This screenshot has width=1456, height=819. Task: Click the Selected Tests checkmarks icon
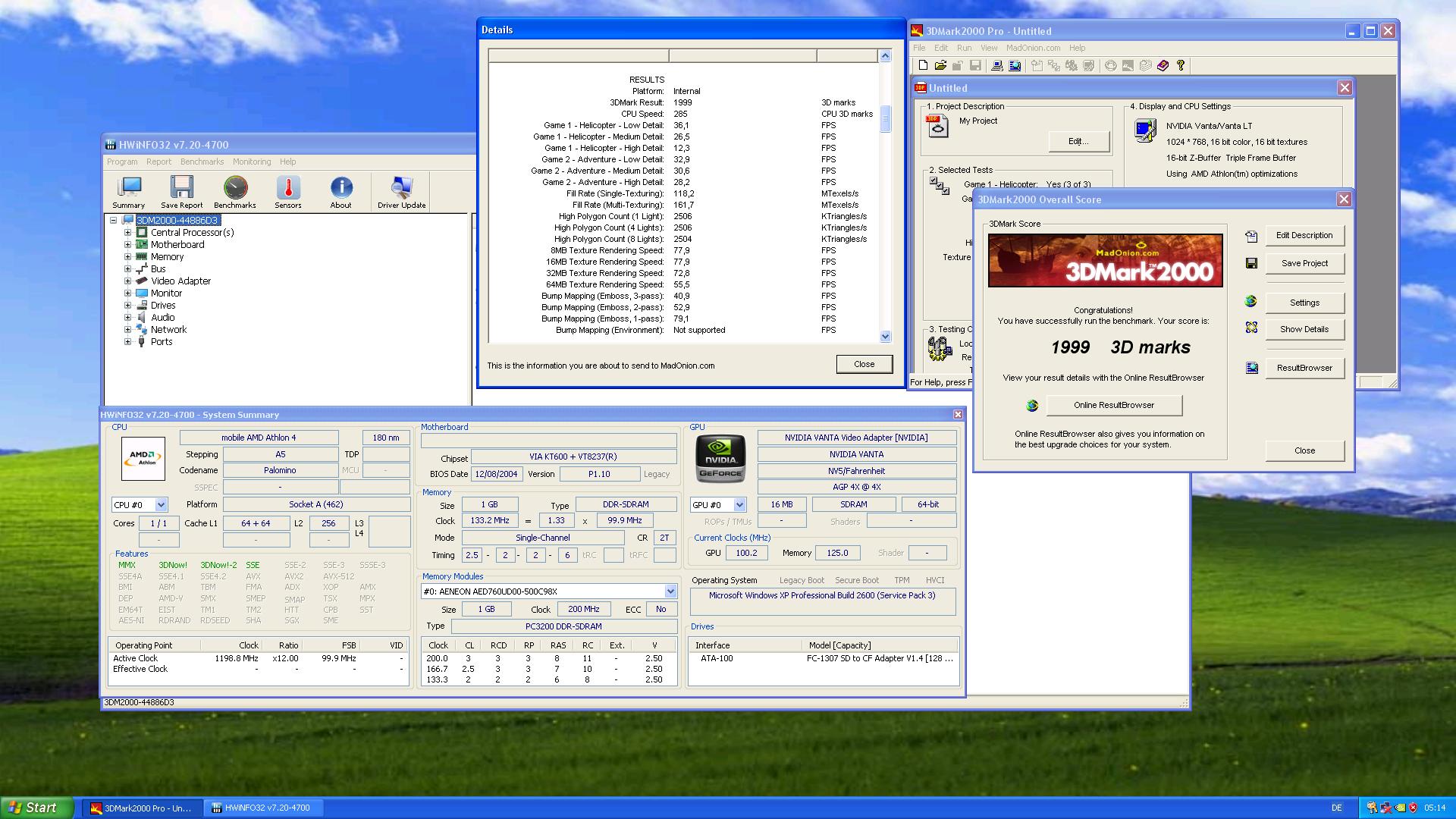pos(940,186)
